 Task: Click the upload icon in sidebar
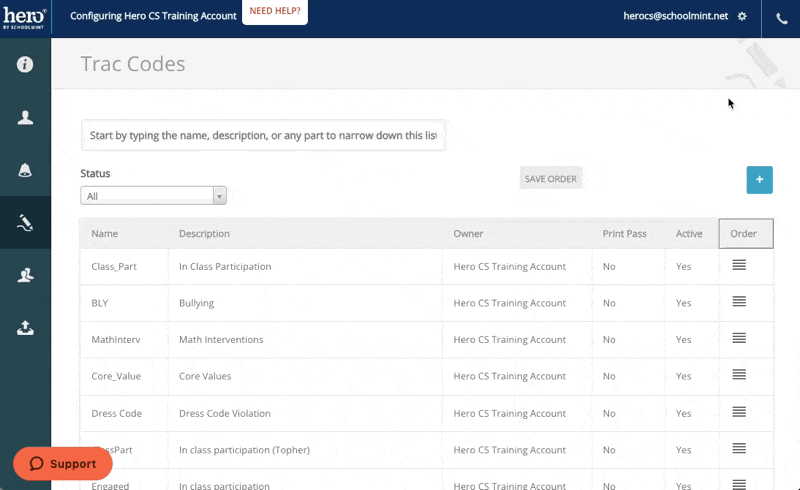coord(25,327)
